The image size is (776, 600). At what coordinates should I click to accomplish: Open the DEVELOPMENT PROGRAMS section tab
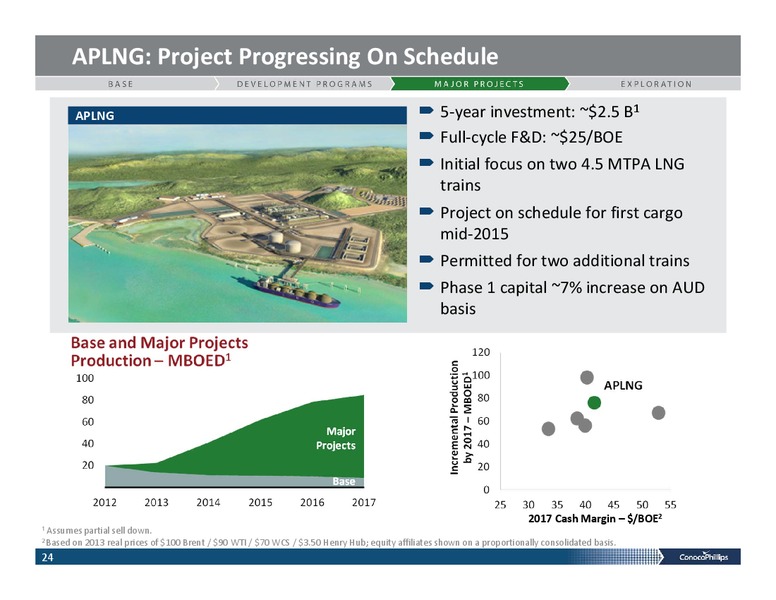(x=304, y=84)
